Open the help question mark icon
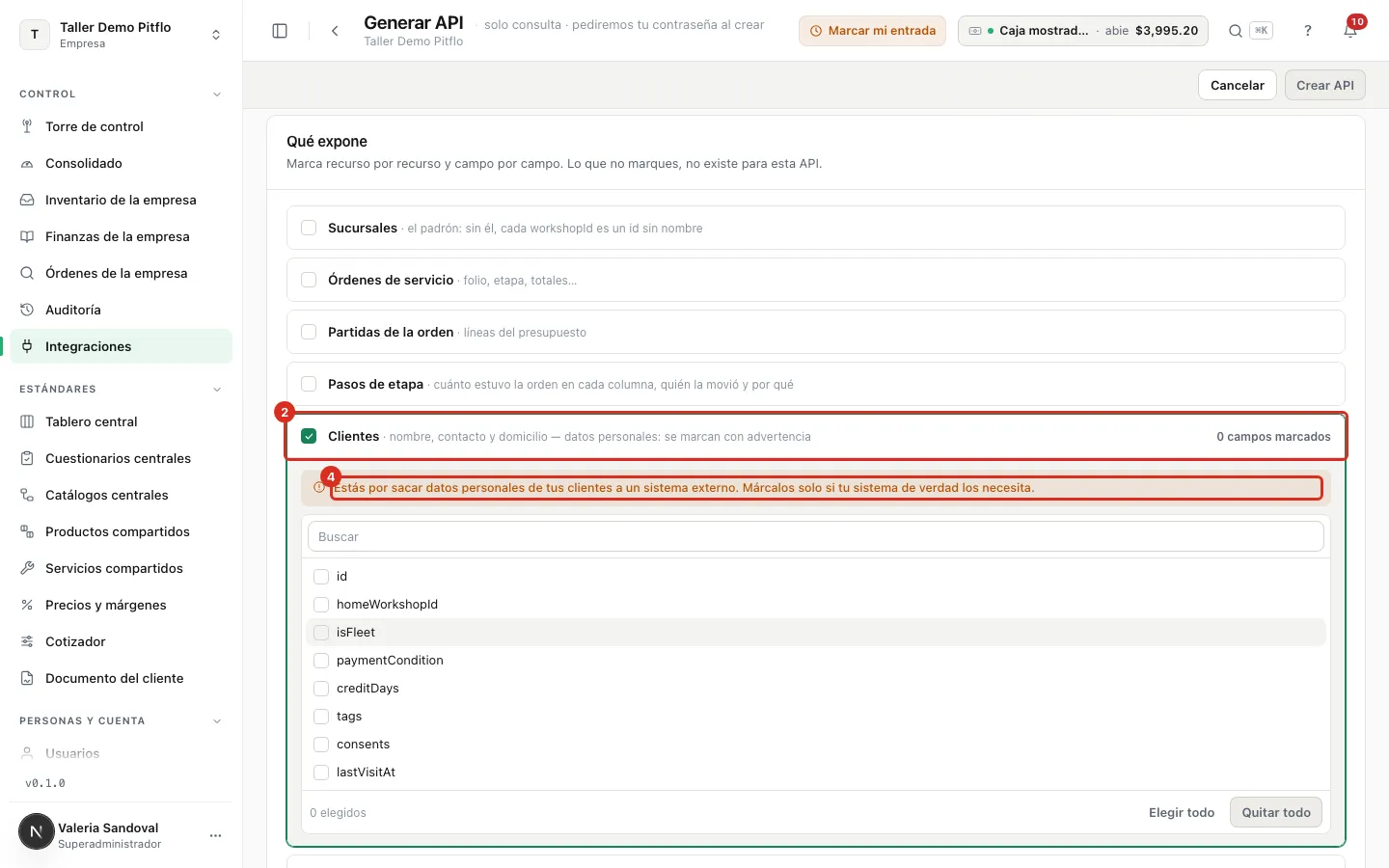The image size is (1389, 868). coord(1308,31)
